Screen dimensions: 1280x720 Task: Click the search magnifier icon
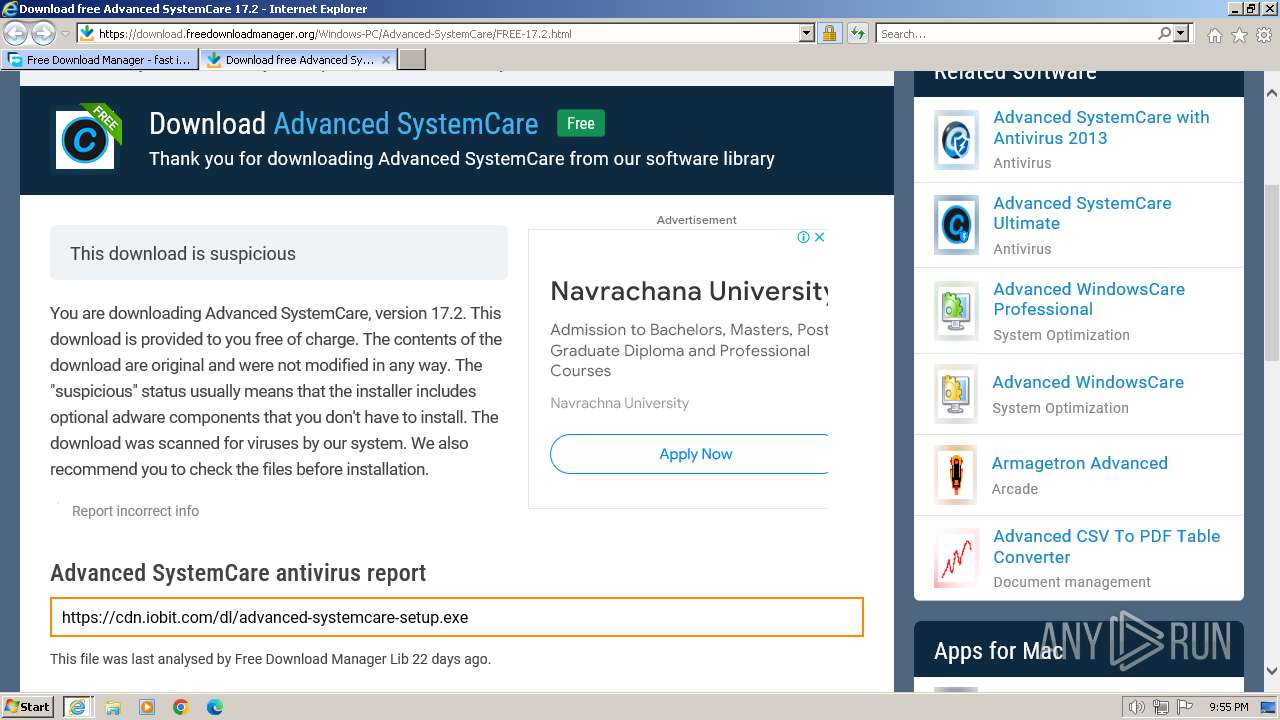click(x=1164, y=33)
